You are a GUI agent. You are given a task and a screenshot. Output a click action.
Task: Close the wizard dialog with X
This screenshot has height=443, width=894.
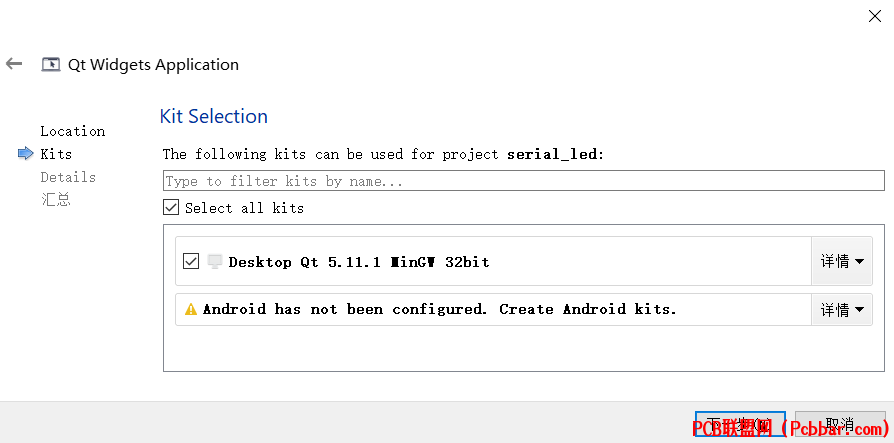pyautogui.click(x=875, y=17)
